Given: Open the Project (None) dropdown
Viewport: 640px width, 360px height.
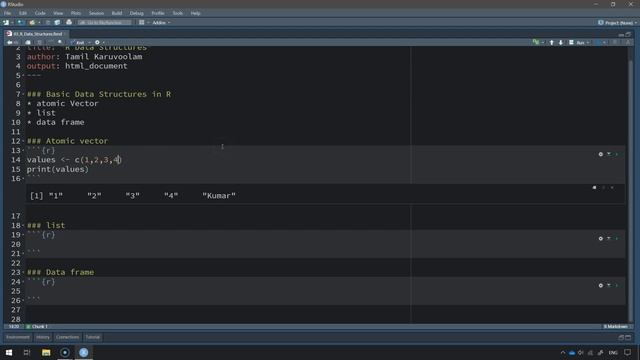Looking at the screenshot, I should pos(618,23).
